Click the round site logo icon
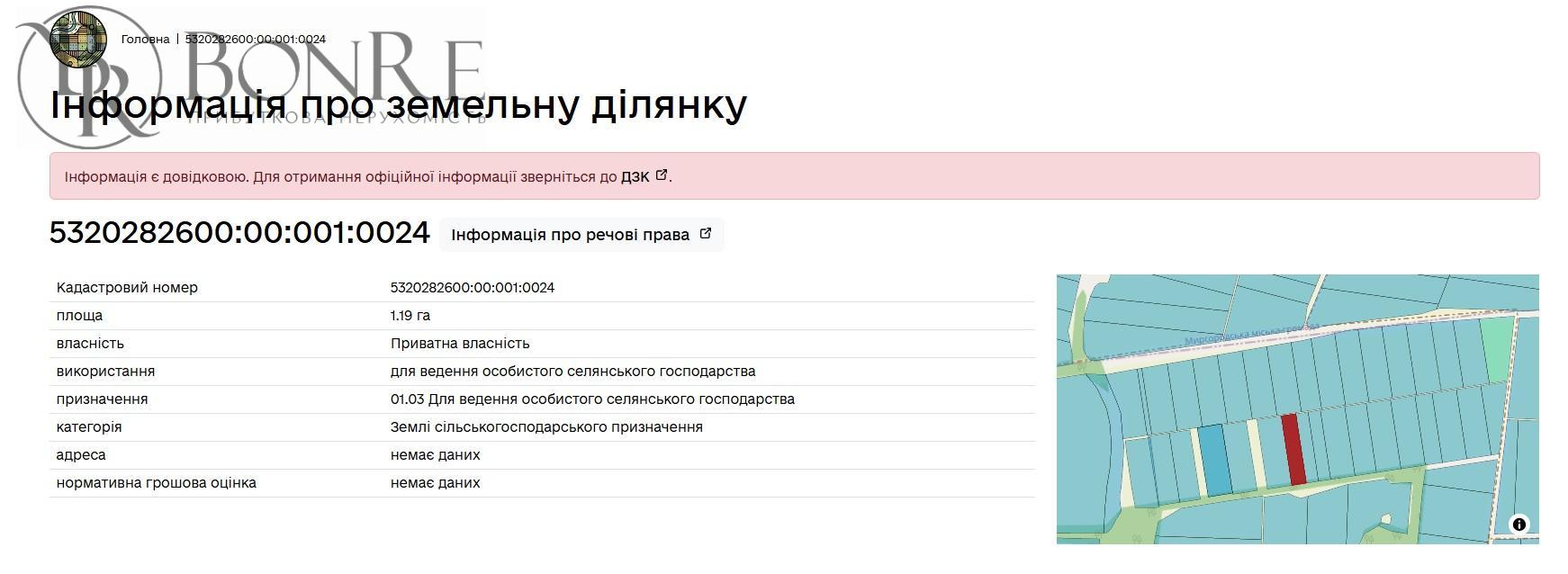This screenshot has height=574, width=1568. (x=77, y=39)
